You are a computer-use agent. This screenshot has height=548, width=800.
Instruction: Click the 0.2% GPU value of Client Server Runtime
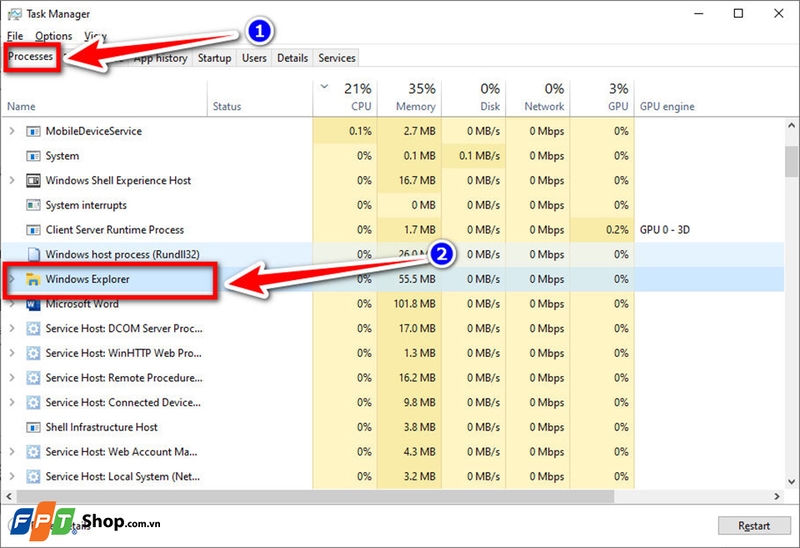(x=617, y=230)
